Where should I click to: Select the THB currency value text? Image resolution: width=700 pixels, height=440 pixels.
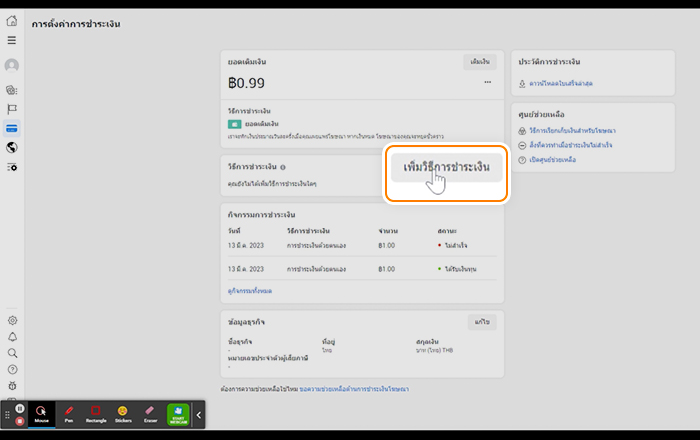click(x=434, y=350)
